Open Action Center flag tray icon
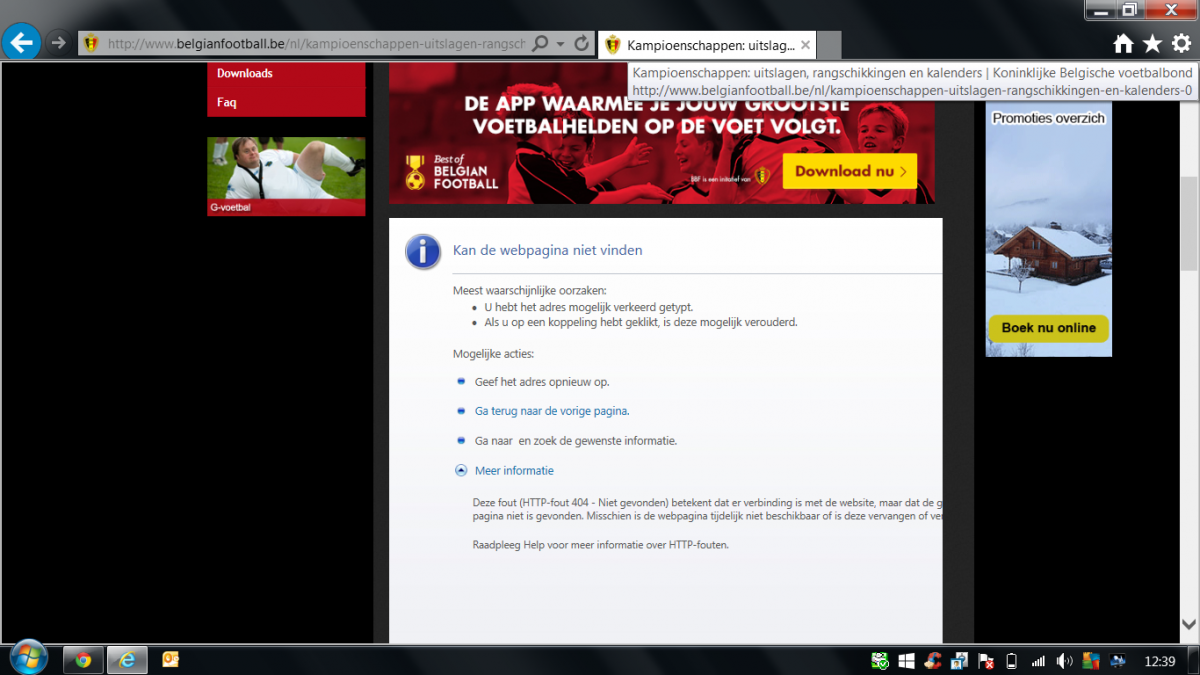1200x675 pixels. tap(985, 661)
